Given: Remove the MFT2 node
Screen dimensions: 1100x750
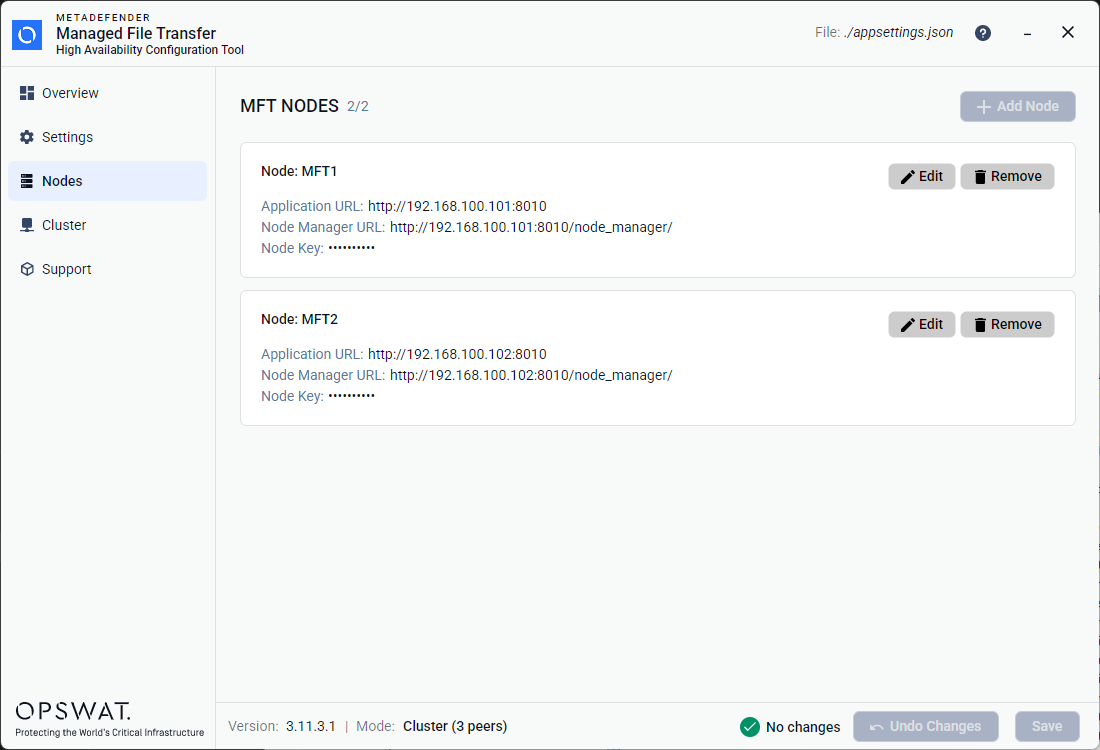Looking at the screenshot, I should (1007, 325).
